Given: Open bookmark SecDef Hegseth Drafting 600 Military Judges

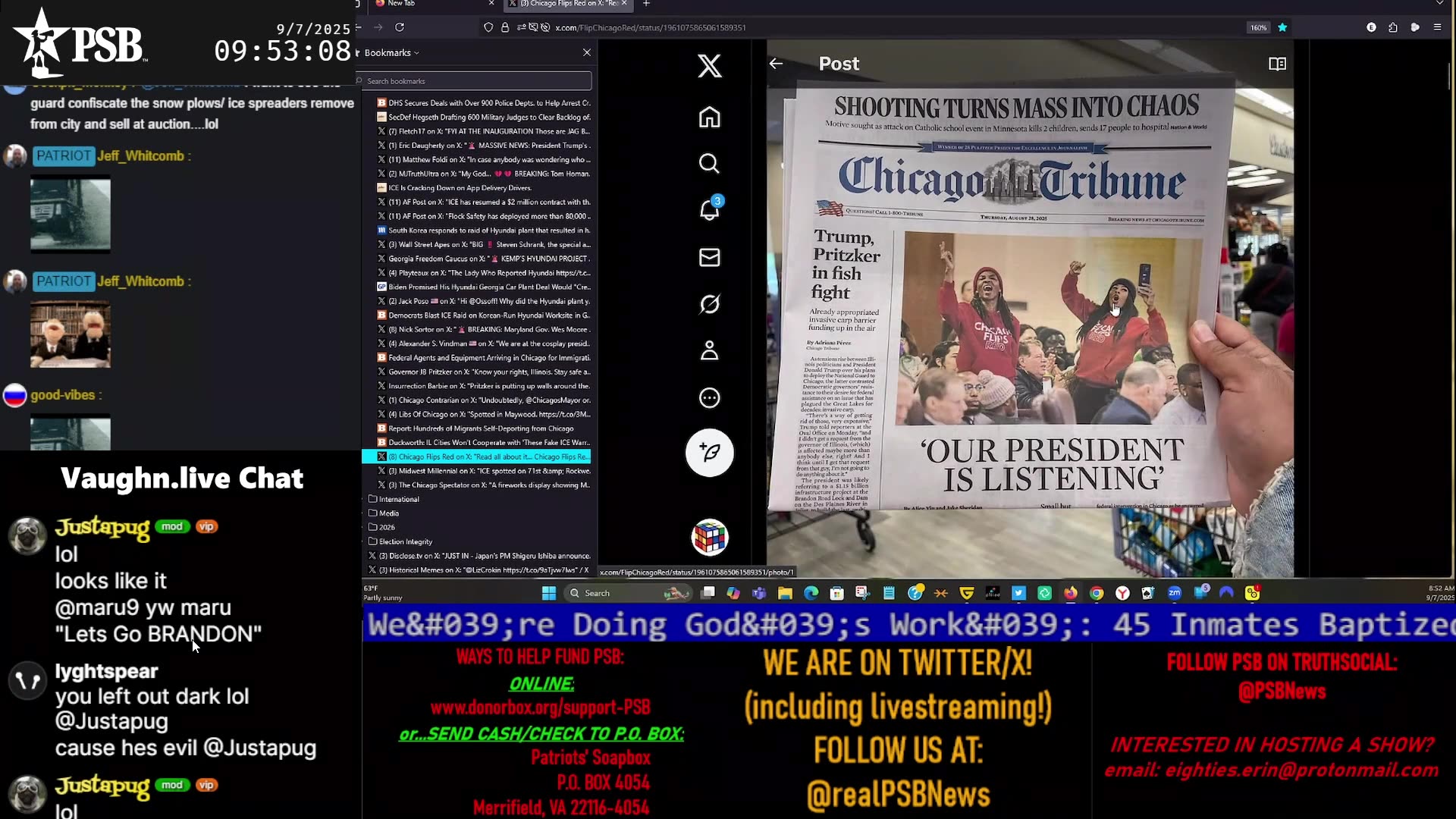Looking at the screenshot, I should [x=484, y=118].
